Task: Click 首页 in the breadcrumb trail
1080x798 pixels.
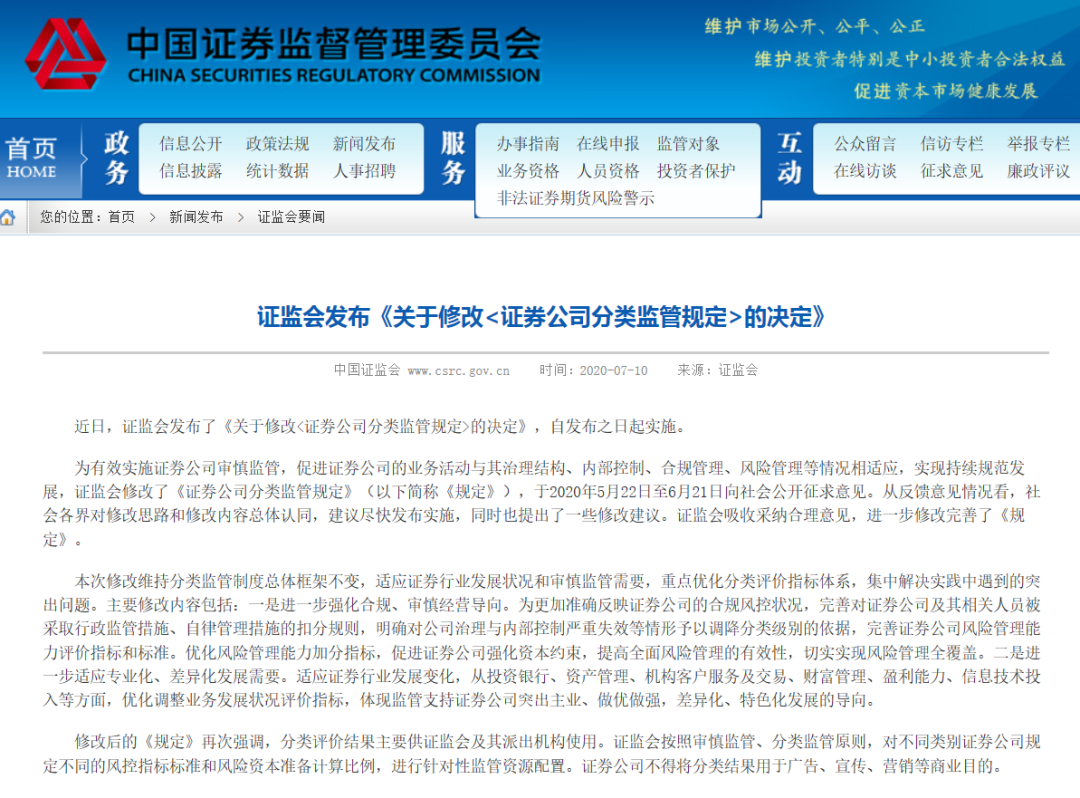Action: click(121, 218)
